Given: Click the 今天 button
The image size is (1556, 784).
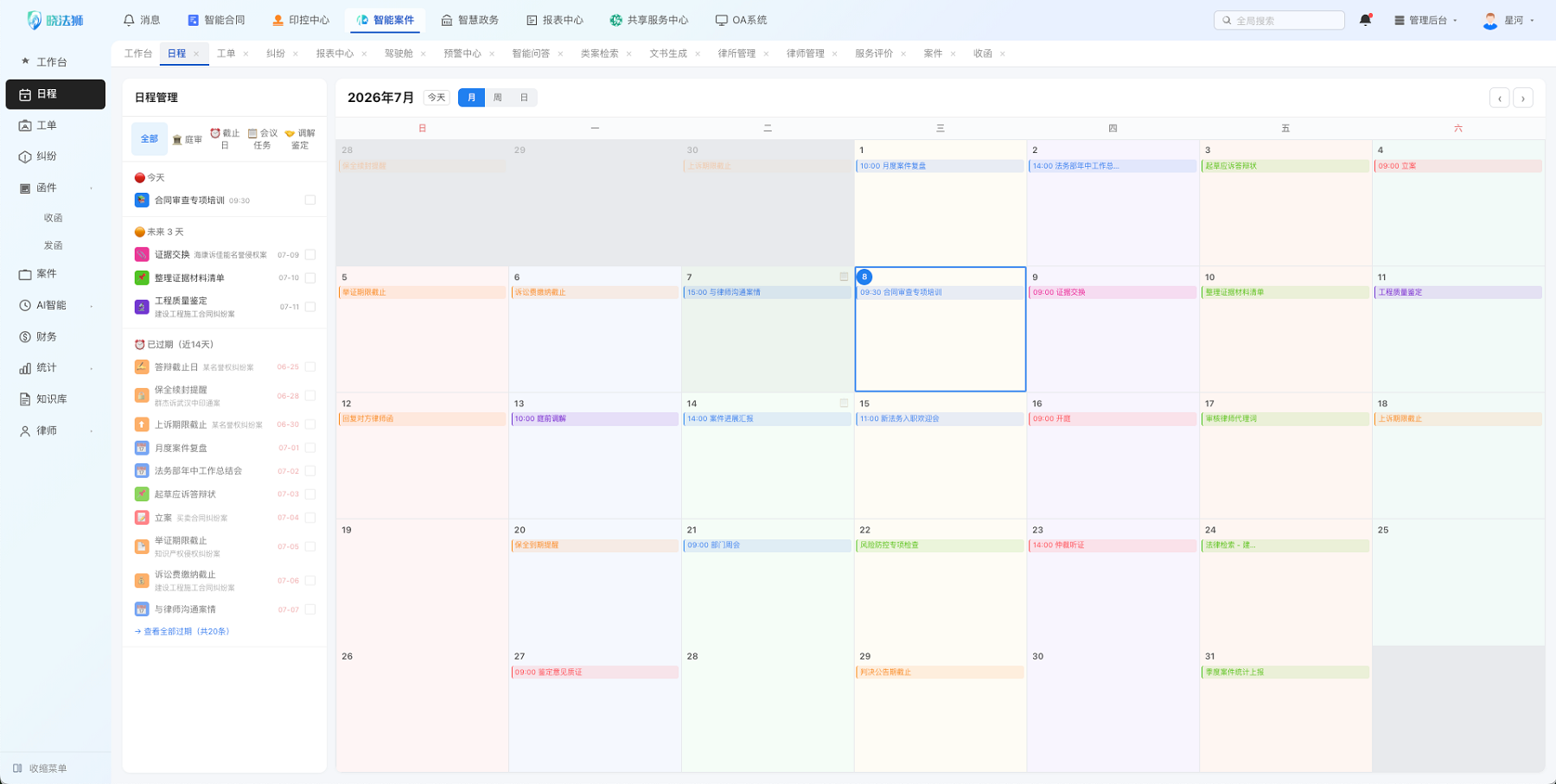Looking at the screenshot, I should [437, 98].
